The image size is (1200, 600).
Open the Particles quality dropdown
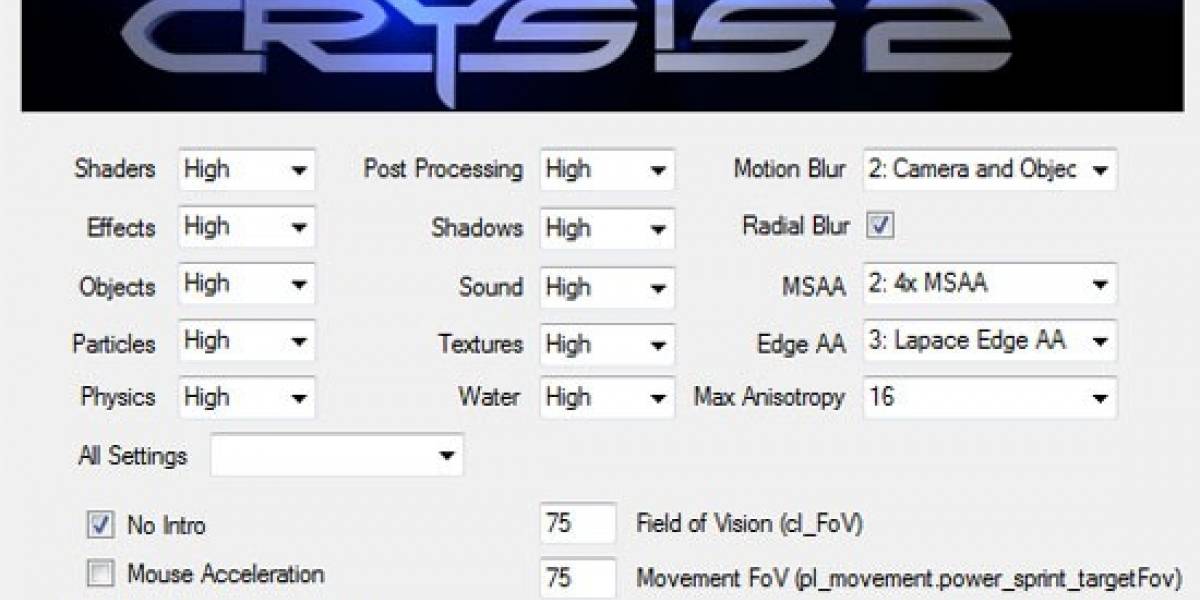(x=247, y=341)
